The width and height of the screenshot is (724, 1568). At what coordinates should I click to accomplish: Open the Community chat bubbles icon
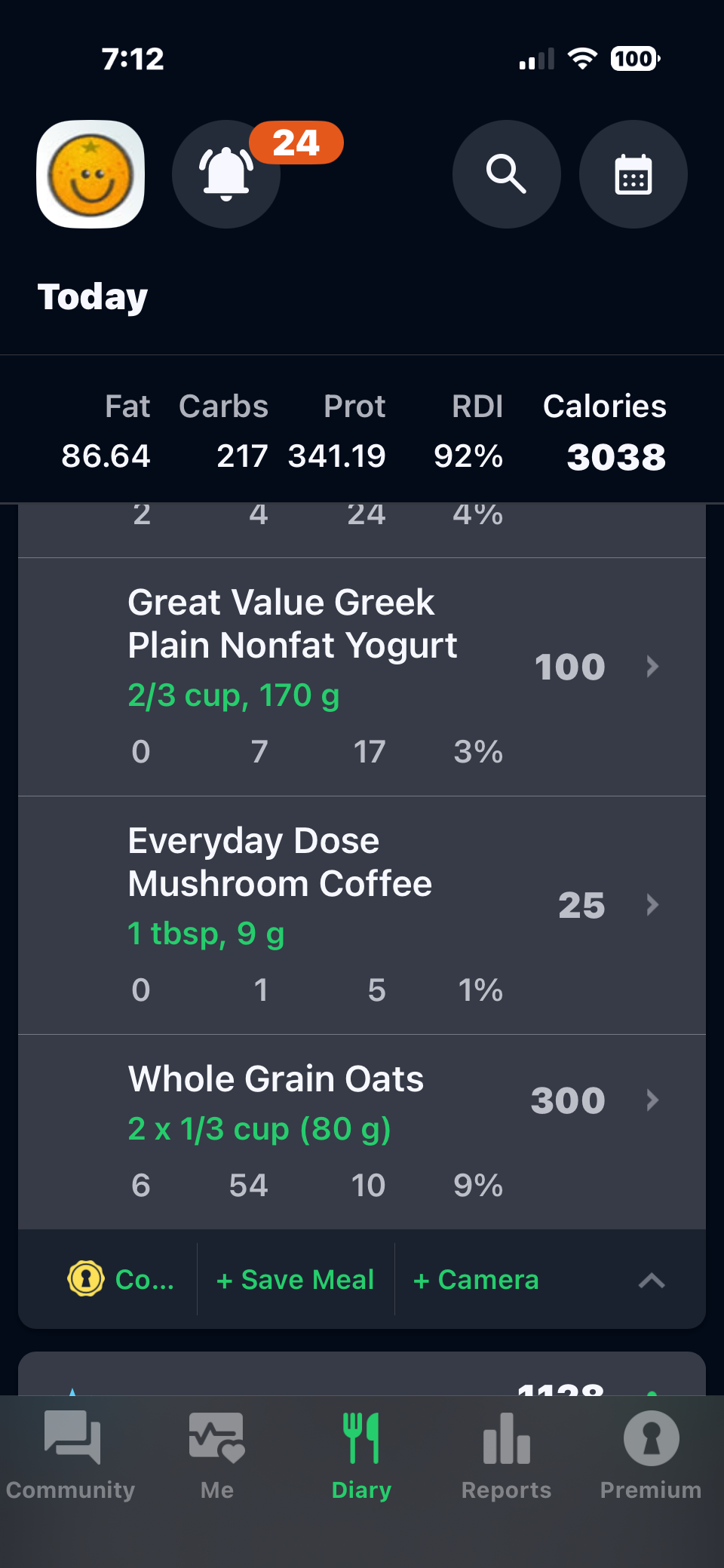(x=72, y=1438)
